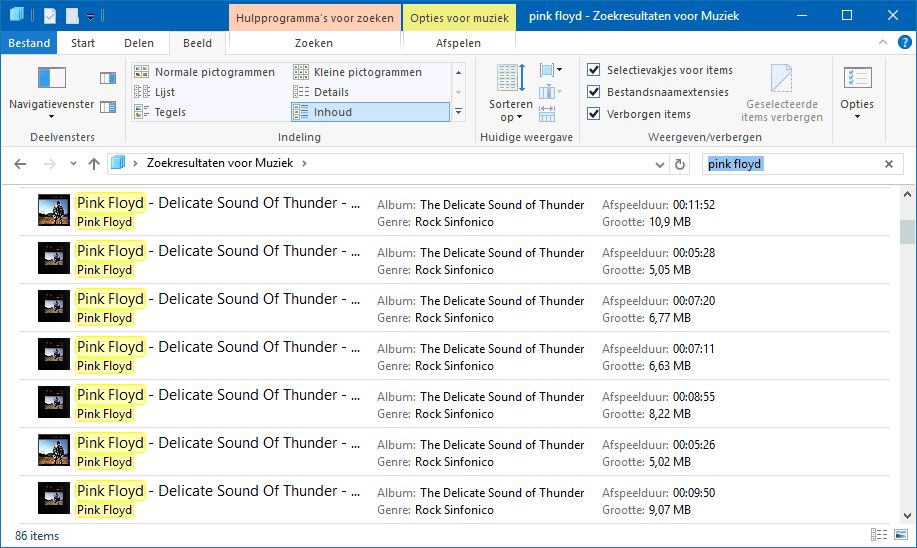Open the Group by (Groeperen op) dropdown
The height and width of the screenshot is (548, 917).
[551, 70]
